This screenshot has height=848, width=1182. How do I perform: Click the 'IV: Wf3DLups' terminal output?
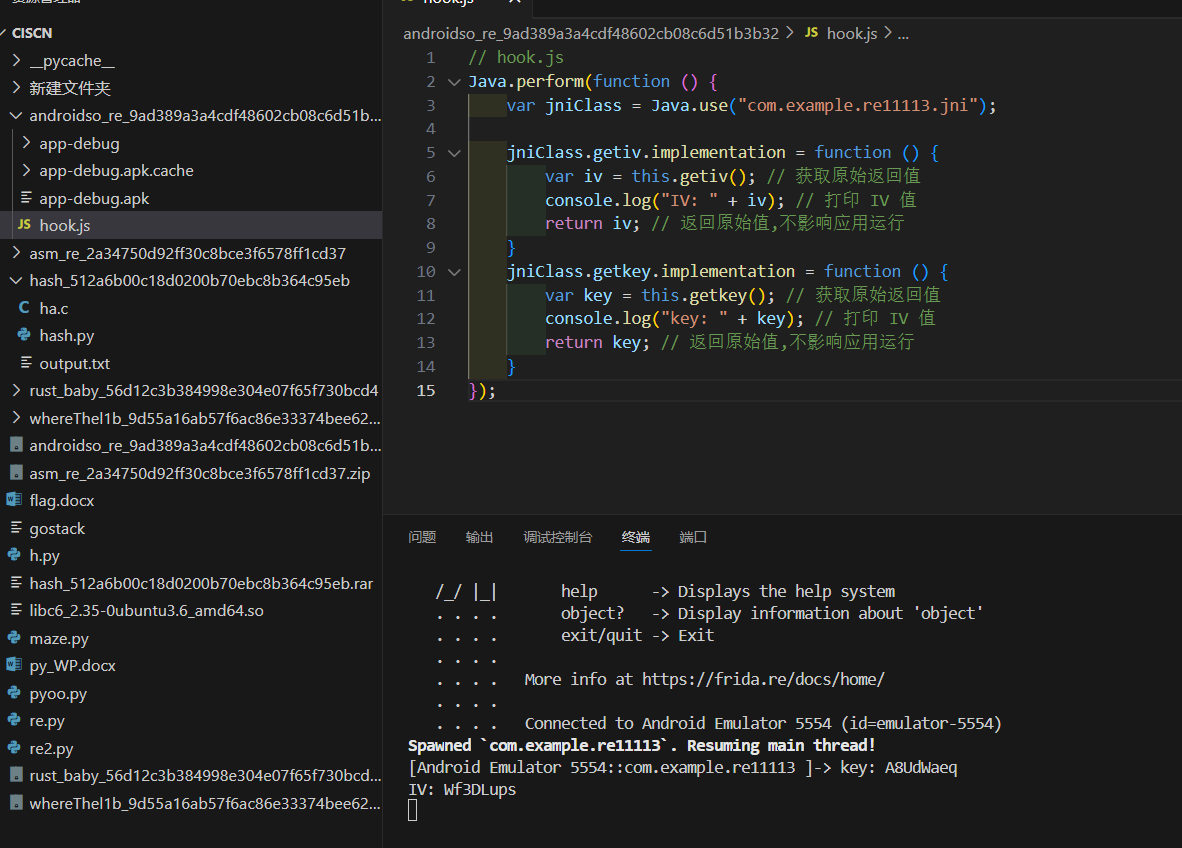pyautogui.click(x=462, y=789)
